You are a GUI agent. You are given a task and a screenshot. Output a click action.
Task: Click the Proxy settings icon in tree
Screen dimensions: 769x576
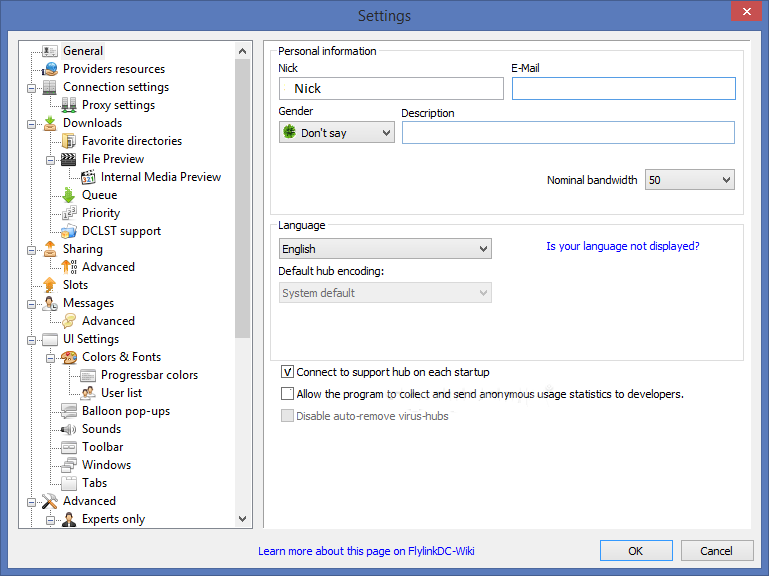coord(69,105)
